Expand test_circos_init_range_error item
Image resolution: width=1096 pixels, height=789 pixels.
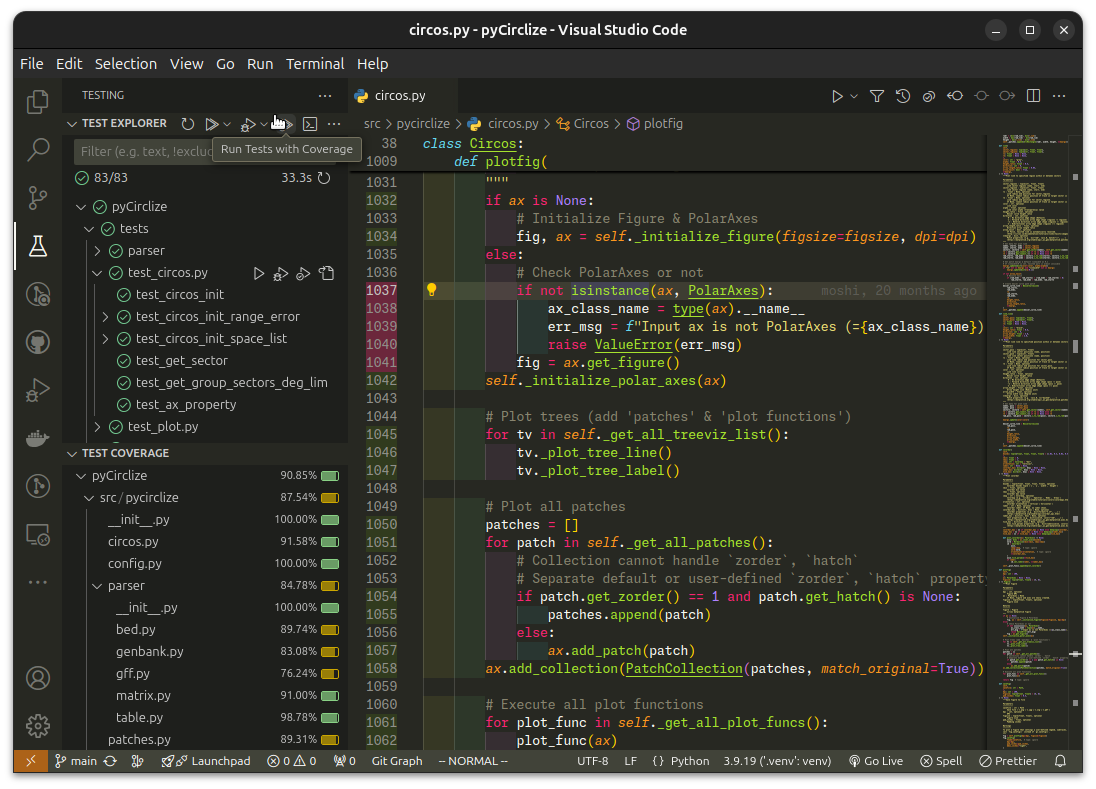click(104, 316)
